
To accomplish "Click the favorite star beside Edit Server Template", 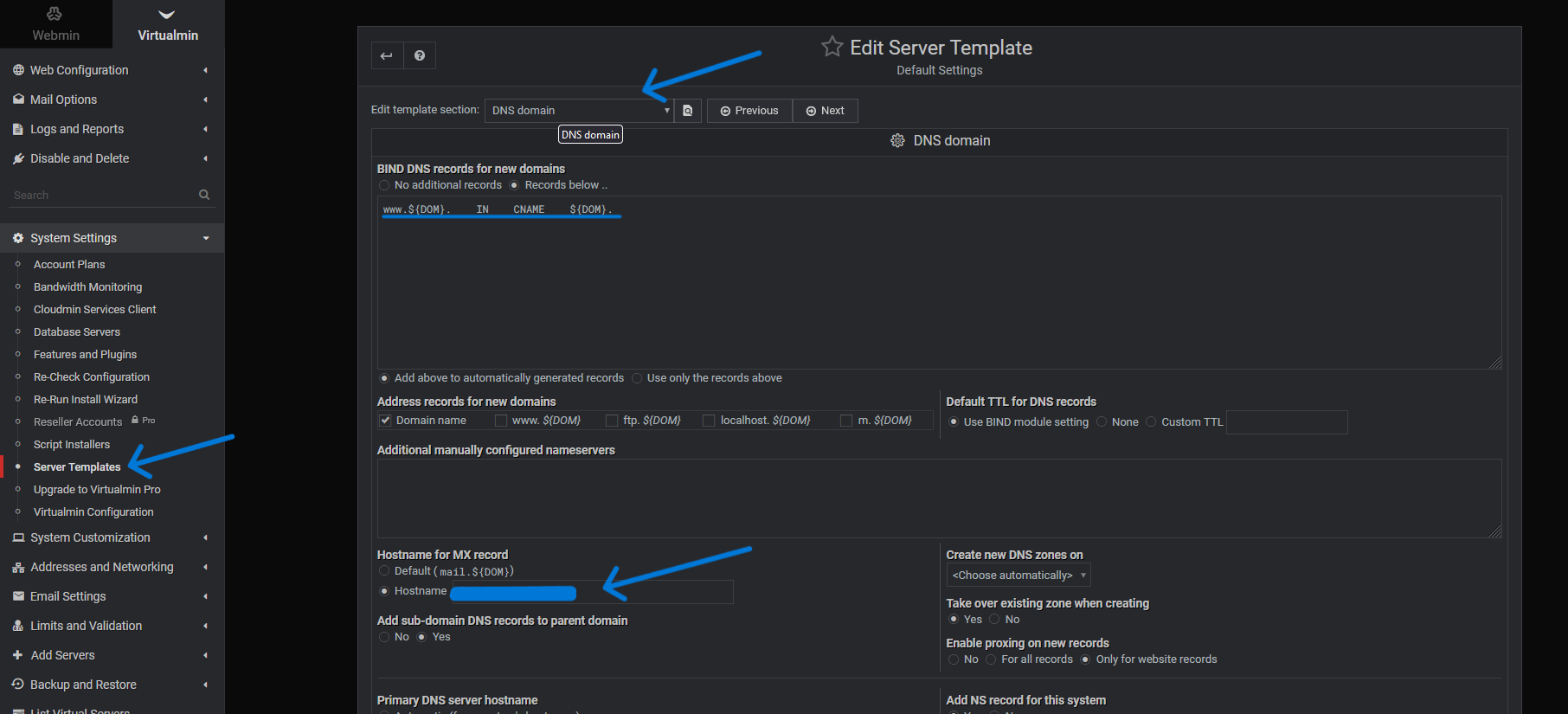I will (832, 47).
